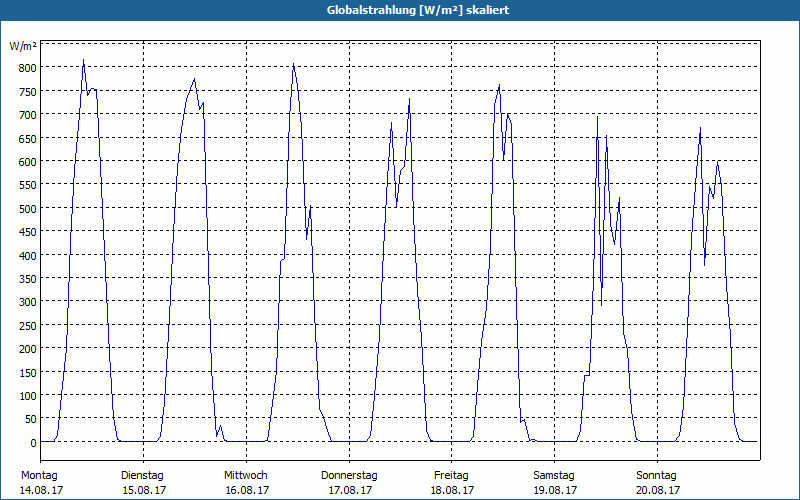Click the 150 y-axis value
The image size is (800, 500).
point(28,372)
